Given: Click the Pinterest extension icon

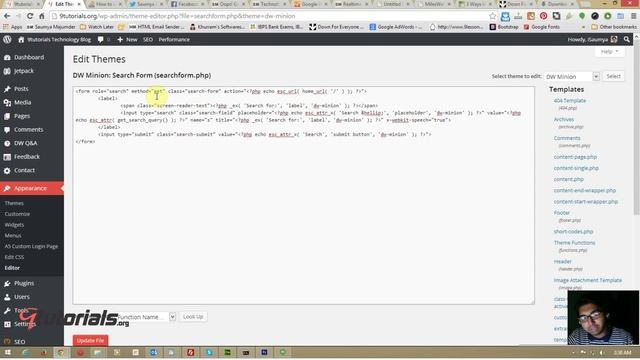Looking at the screenshot, I should point(543,16).
